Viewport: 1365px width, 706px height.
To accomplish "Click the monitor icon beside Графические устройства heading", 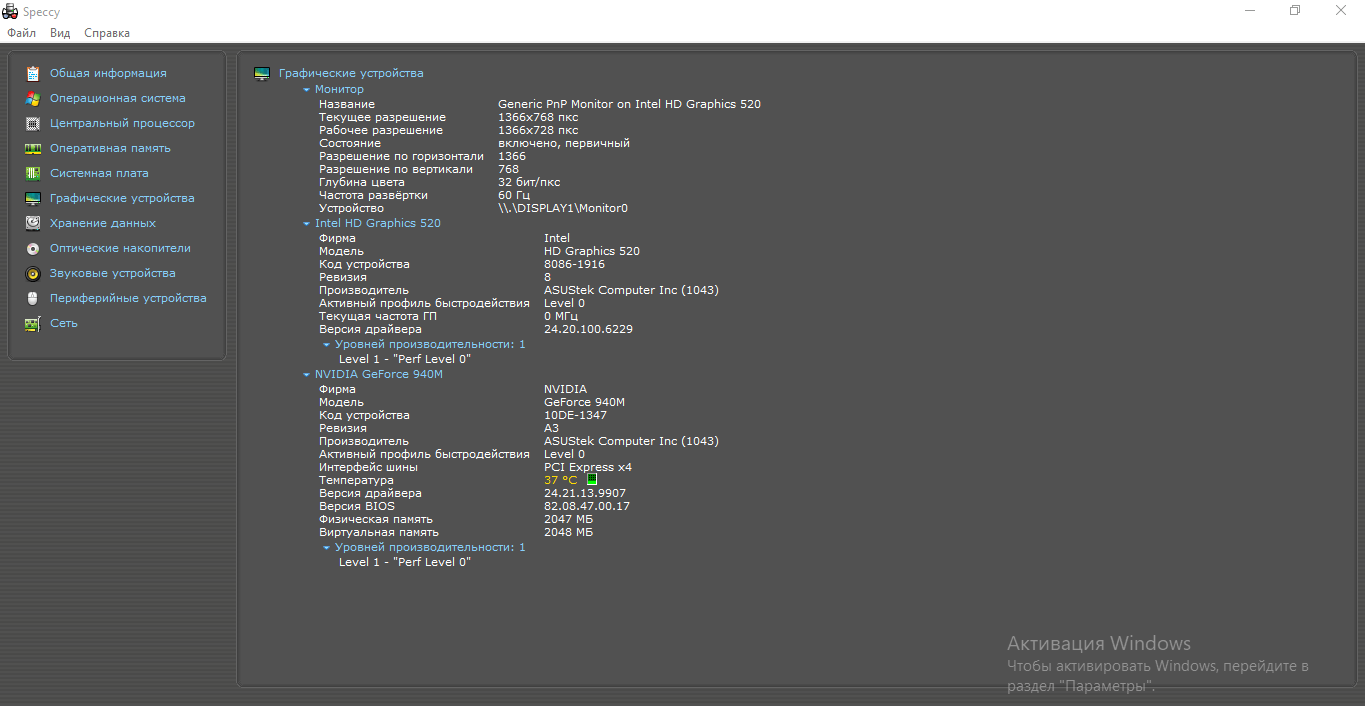I will (262, 73).
